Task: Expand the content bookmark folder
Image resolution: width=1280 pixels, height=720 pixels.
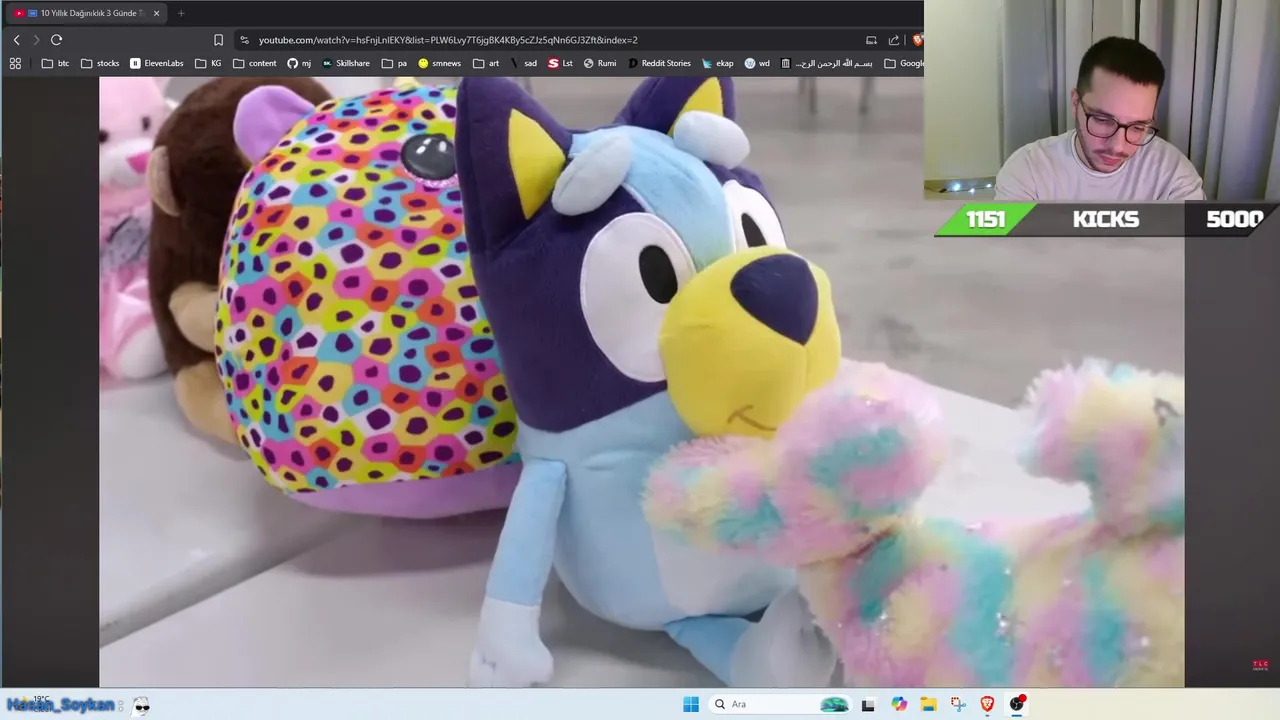Action: 255,63
